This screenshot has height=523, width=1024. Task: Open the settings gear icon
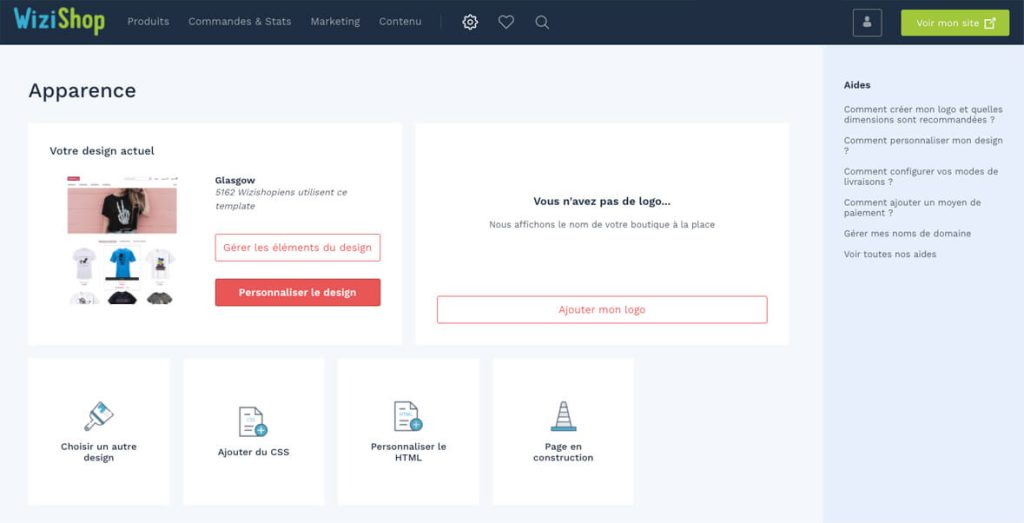point(470,22)
